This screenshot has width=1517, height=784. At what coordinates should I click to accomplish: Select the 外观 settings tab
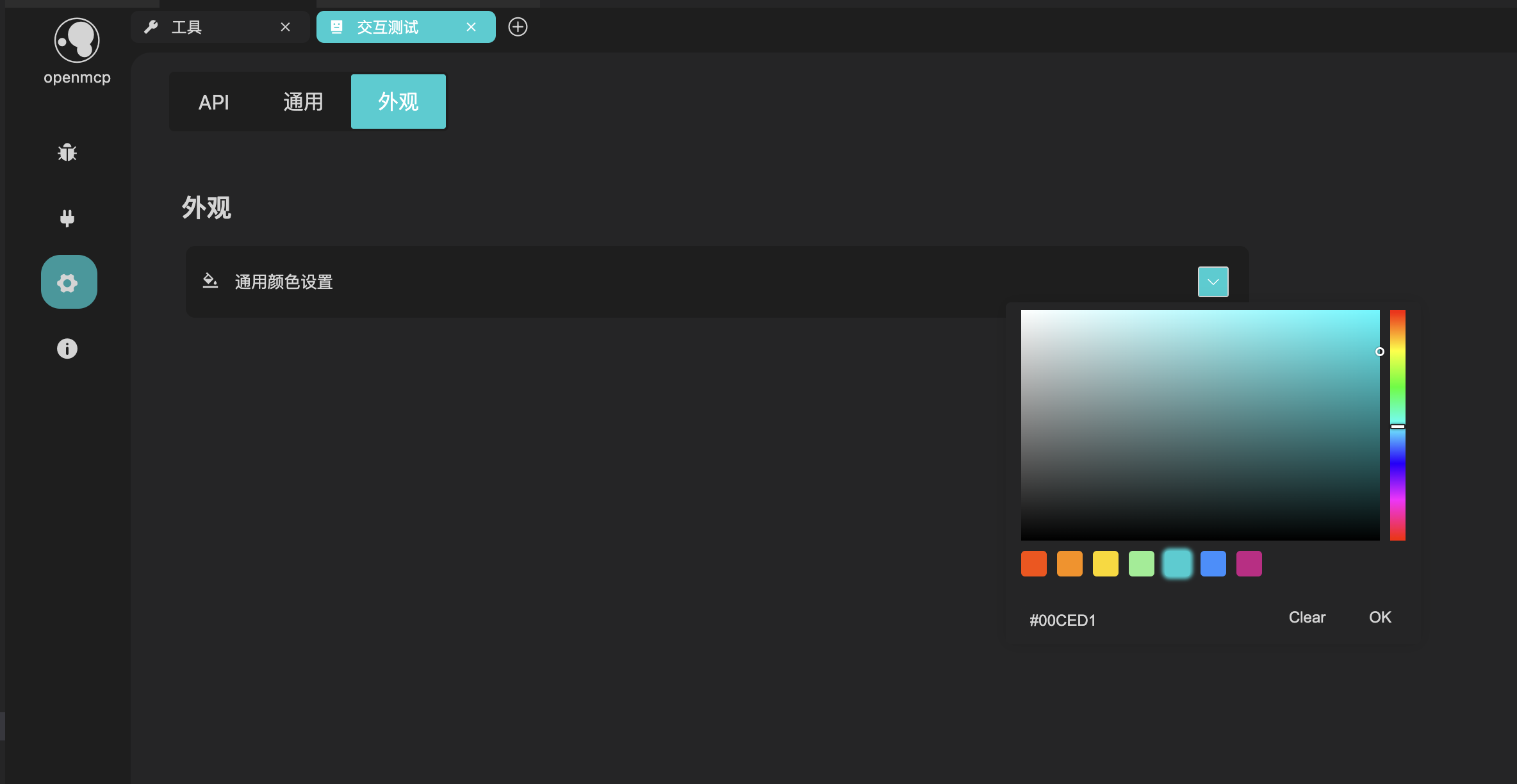(398, 102)
